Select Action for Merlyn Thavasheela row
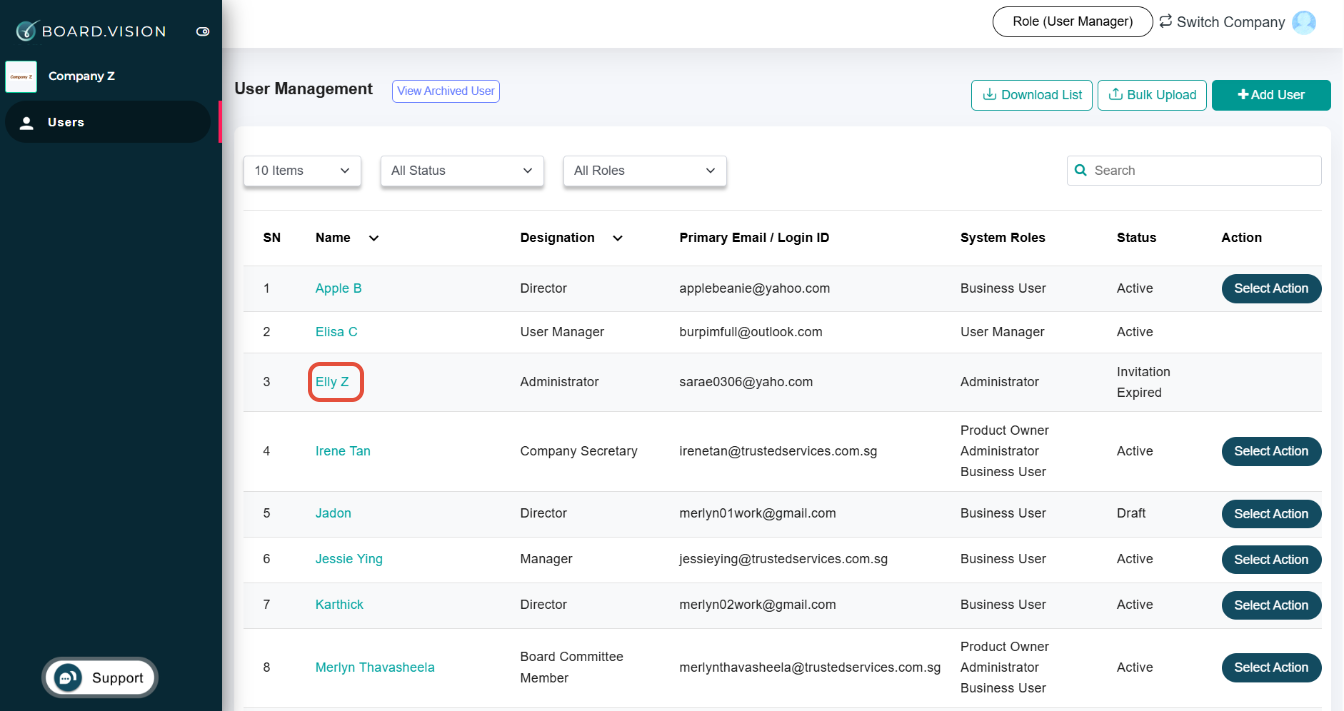 tap(1271, 667)
